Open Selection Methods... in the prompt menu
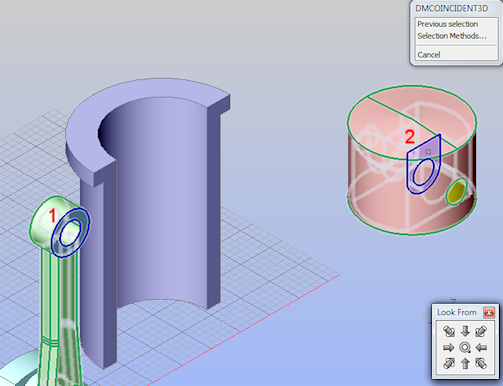The width and height of the screenshot is (503, 386). click(x=452, y=36)
